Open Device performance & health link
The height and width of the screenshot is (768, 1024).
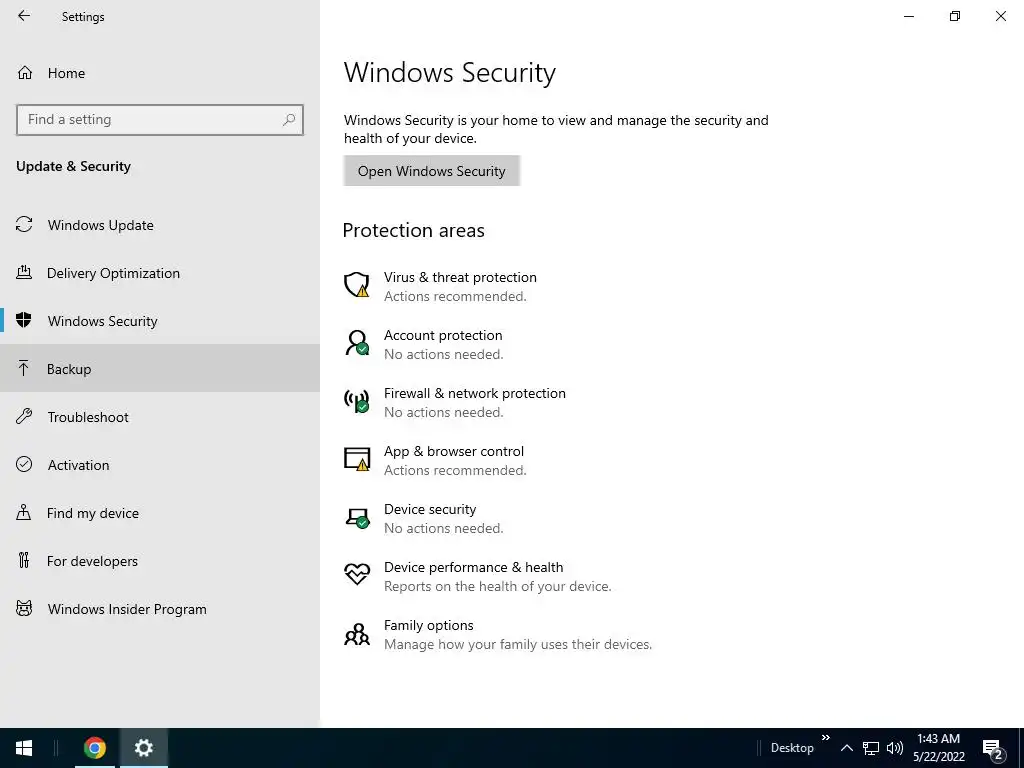click(473, 567)
